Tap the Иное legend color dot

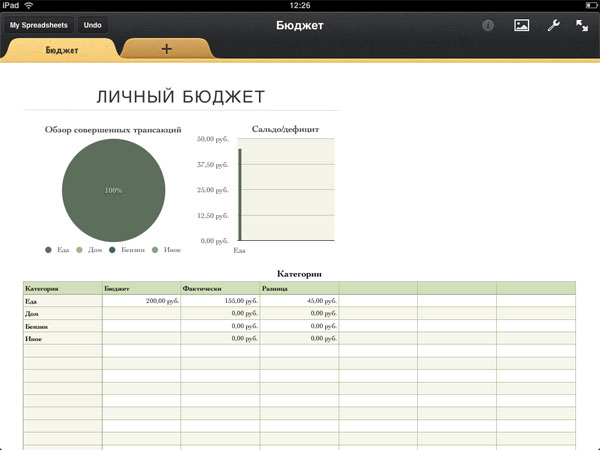pyautogui.click(x=155, y=250)
